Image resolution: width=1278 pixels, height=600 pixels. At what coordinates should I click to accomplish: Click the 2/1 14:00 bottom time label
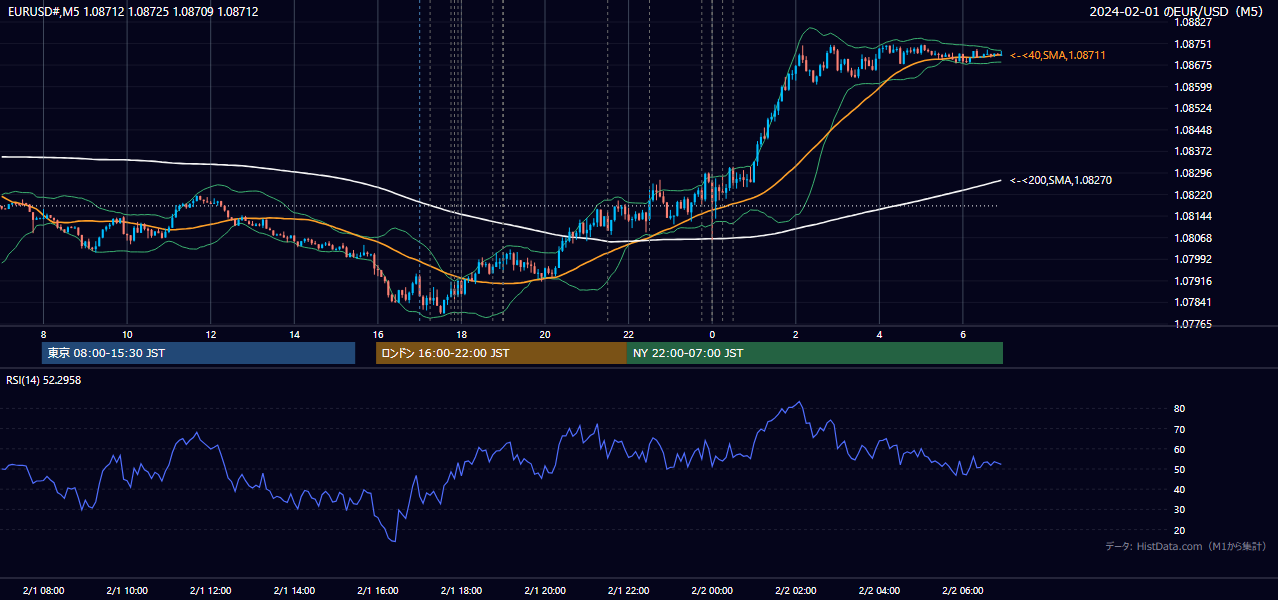(294, 590)
